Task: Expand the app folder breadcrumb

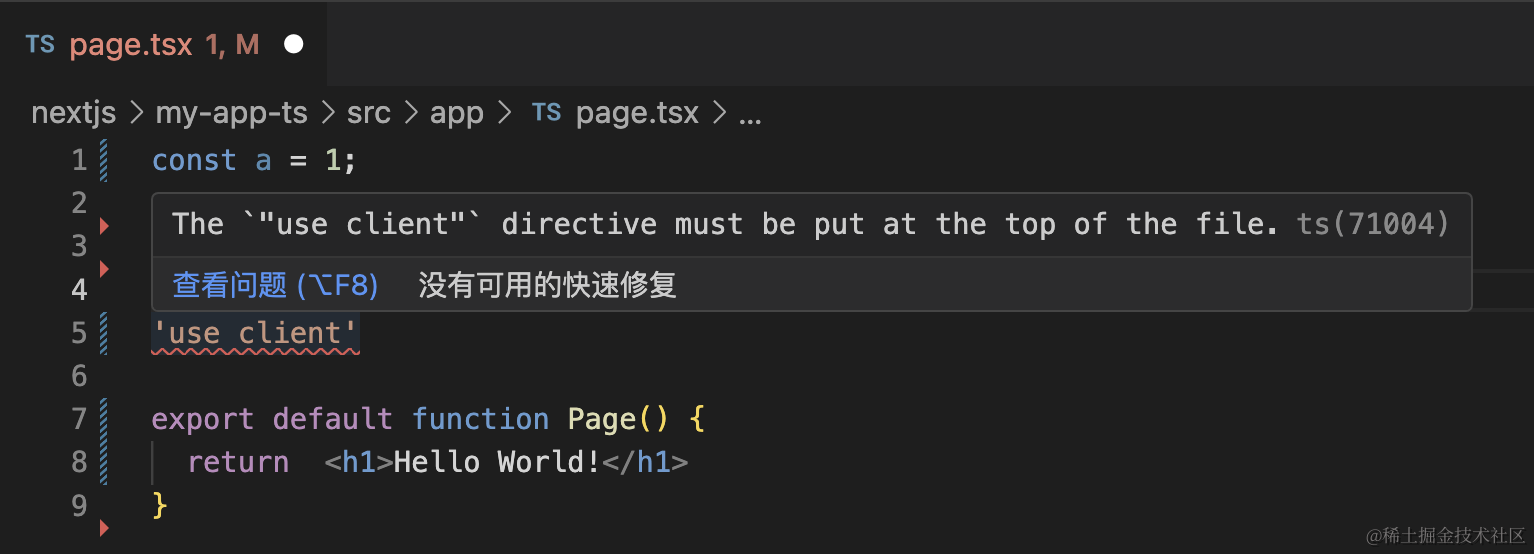Action: [457, 114]
